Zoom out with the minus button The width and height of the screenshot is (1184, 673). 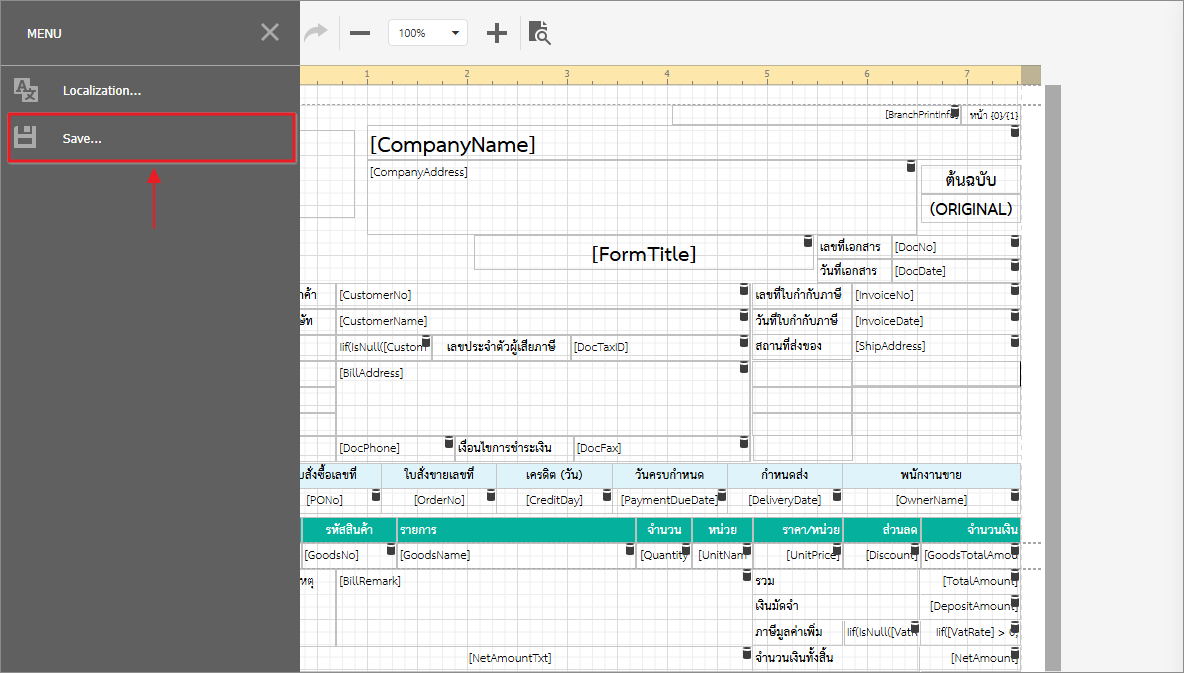click(360, 33)
